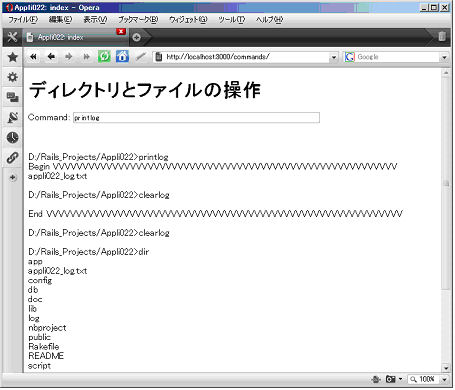Screen dimensions: 455x390
Task: Open the Feeds satellite dish panel
Action: coord(13,117)
